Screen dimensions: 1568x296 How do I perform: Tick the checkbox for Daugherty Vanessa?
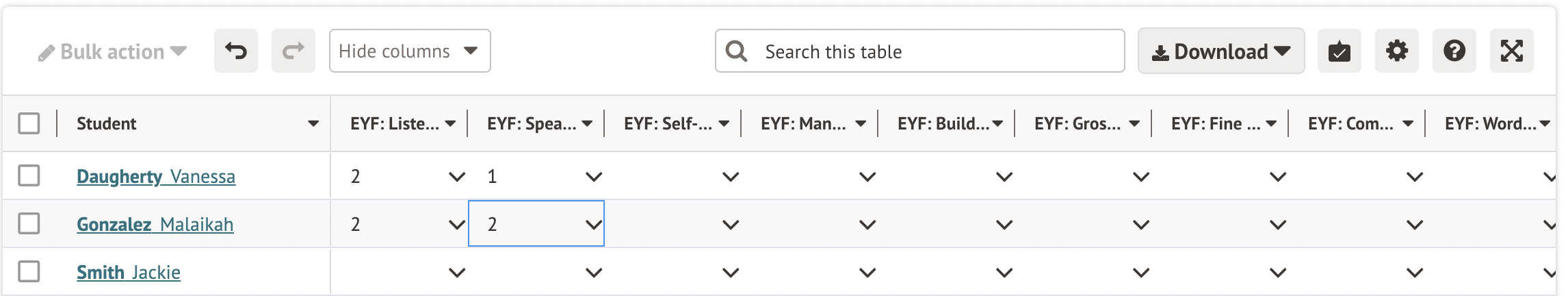29,175
